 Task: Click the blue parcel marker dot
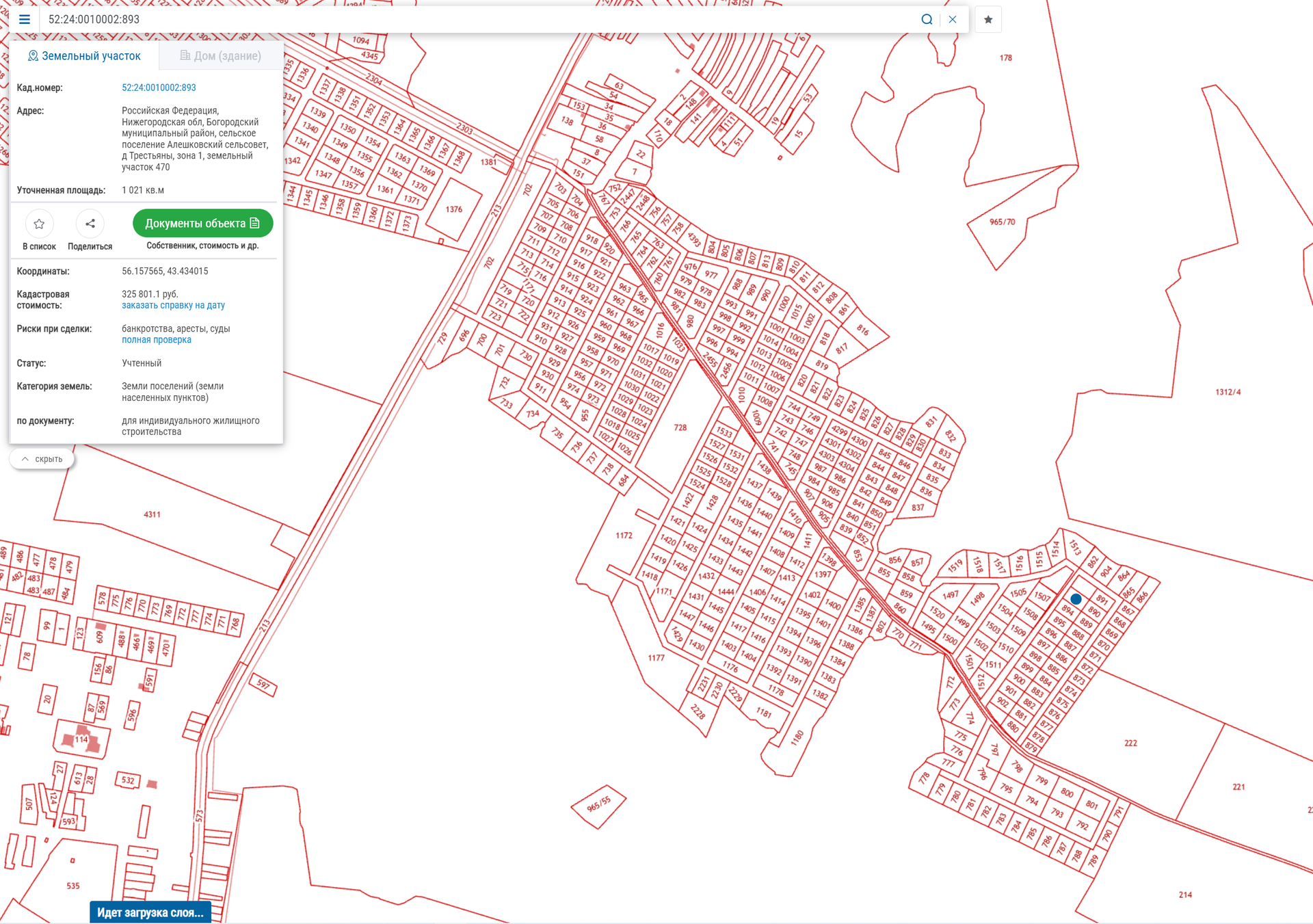1076,599
